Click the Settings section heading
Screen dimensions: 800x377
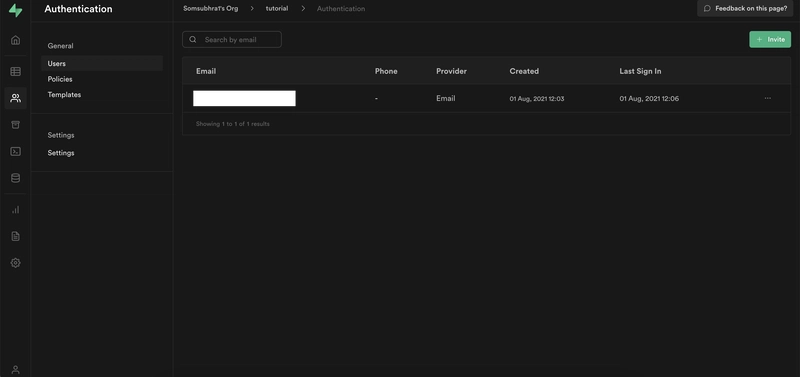pos(61,135)
